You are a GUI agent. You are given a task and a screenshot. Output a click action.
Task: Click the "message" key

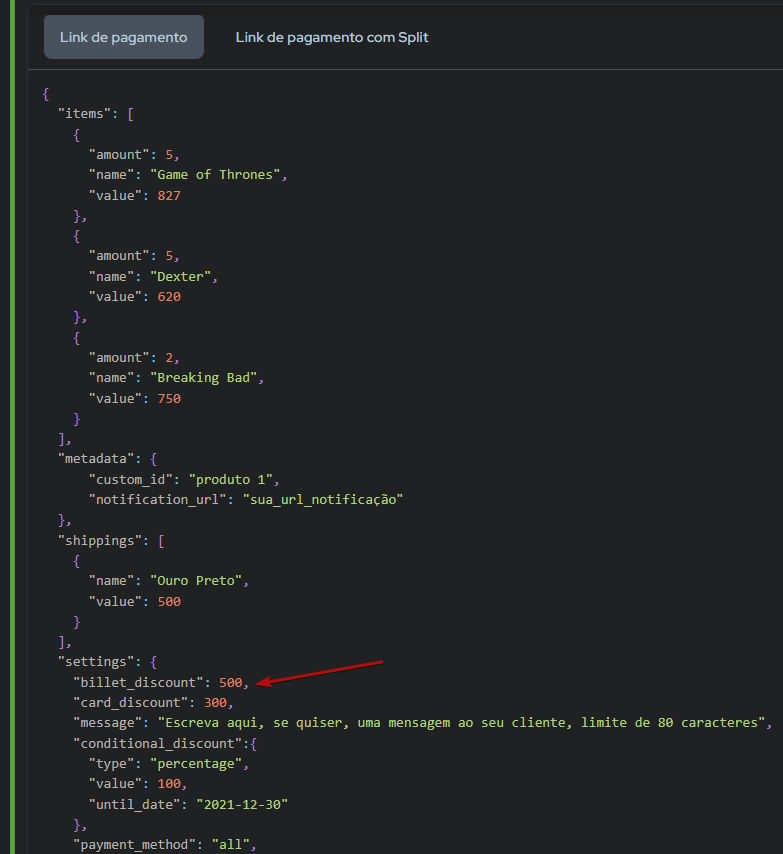111,723
